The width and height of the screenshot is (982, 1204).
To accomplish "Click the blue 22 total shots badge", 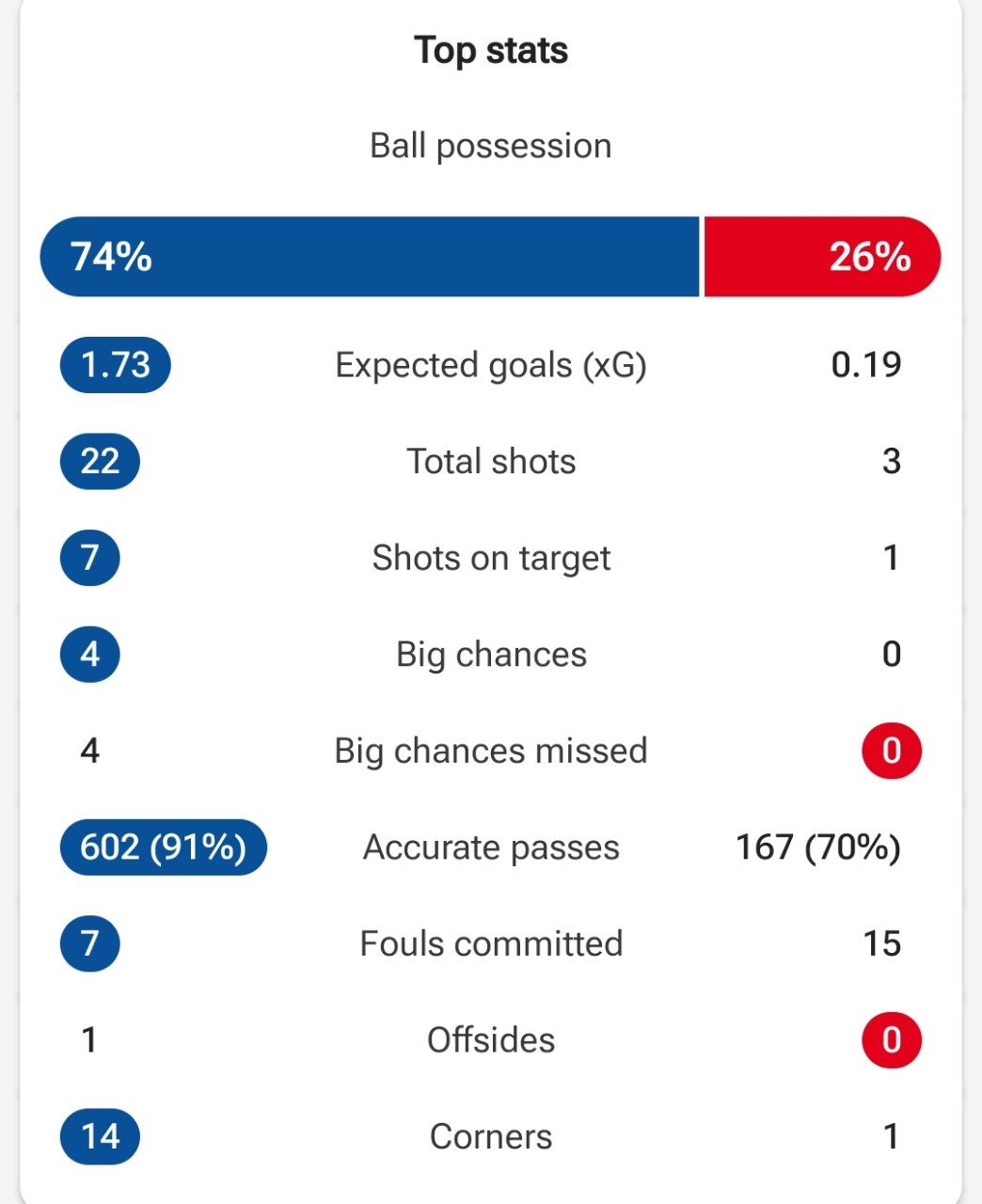I will [x=100, y=461].
